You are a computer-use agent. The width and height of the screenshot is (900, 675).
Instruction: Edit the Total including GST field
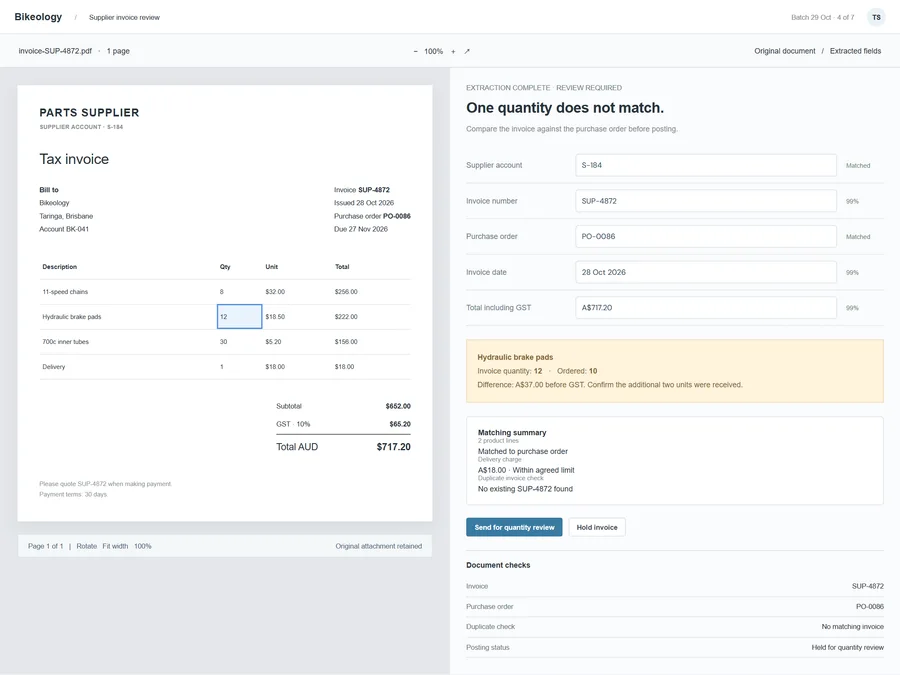(705, 308)
